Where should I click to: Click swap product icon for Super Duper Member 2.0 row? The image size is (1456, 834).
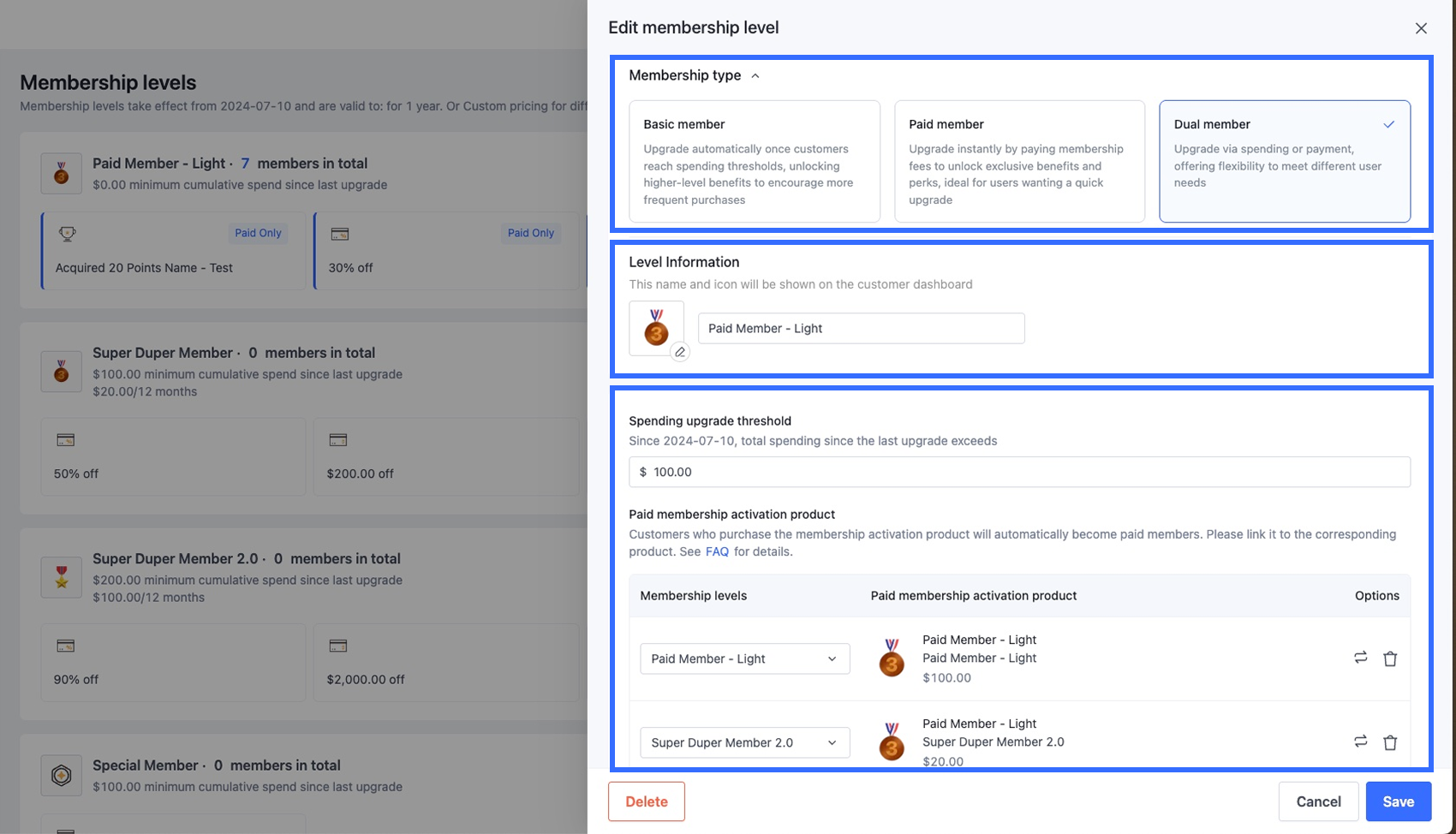point(1360,742)
